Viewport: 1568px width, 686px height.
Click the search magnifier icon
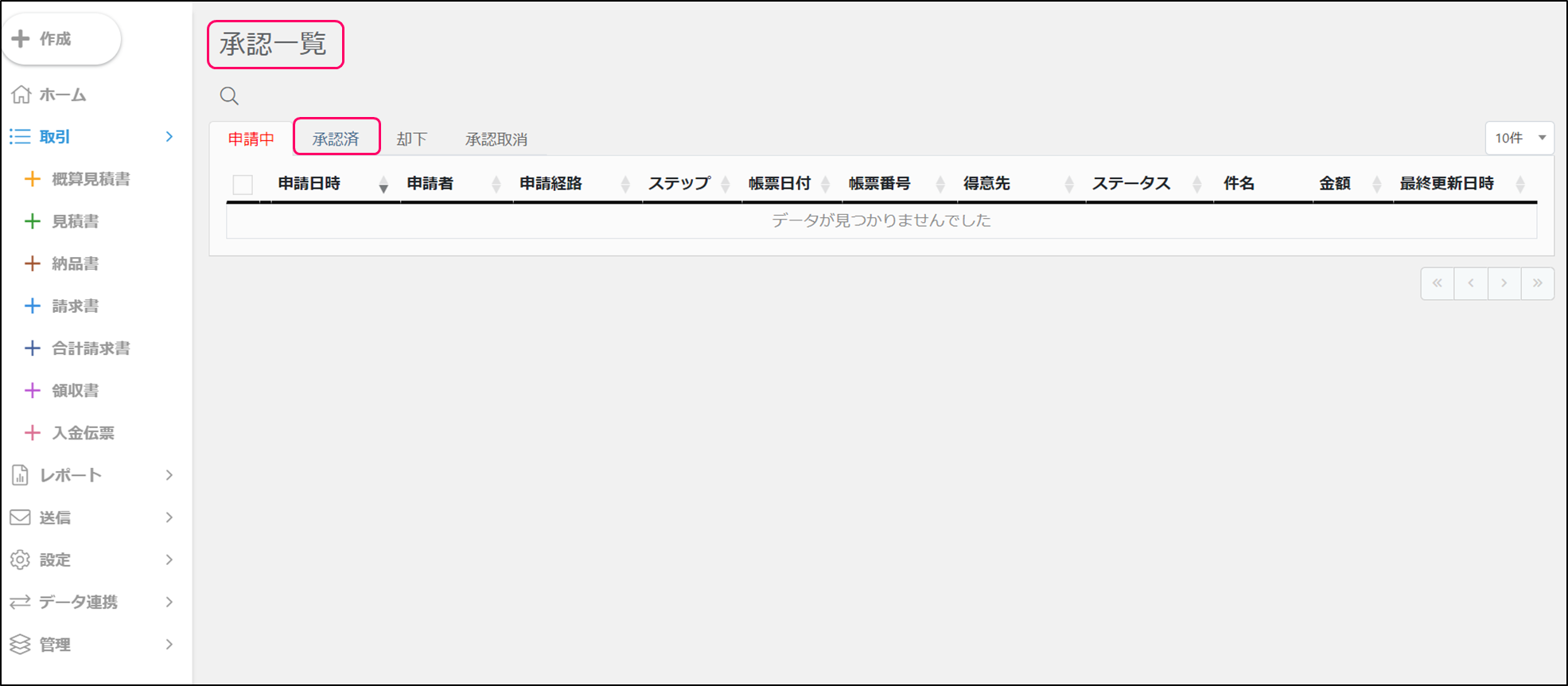(229, 96)
